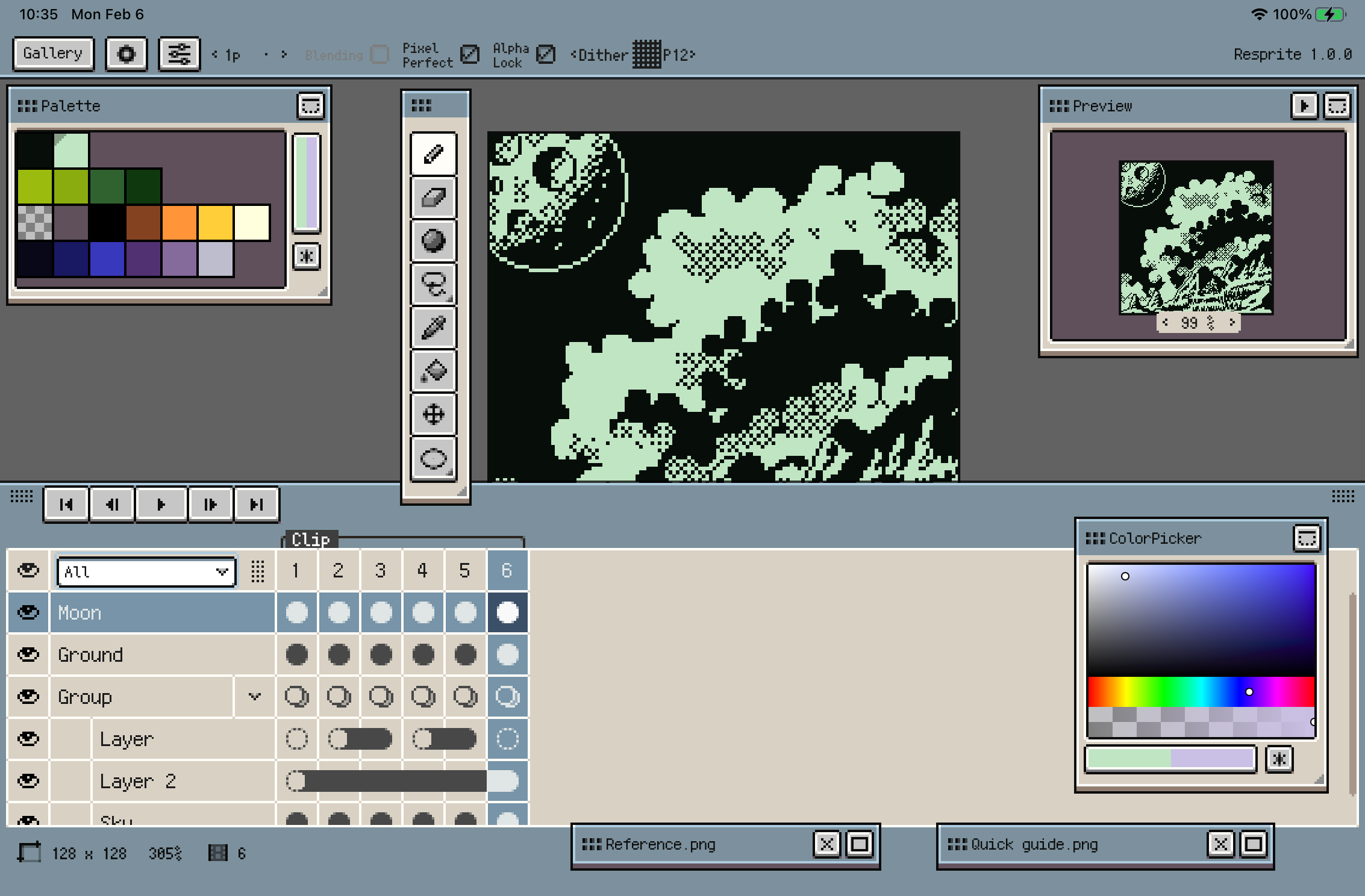This screenshot has height=896, width=1365.
Task: Open the Gallery
Action: click(53, 54)
